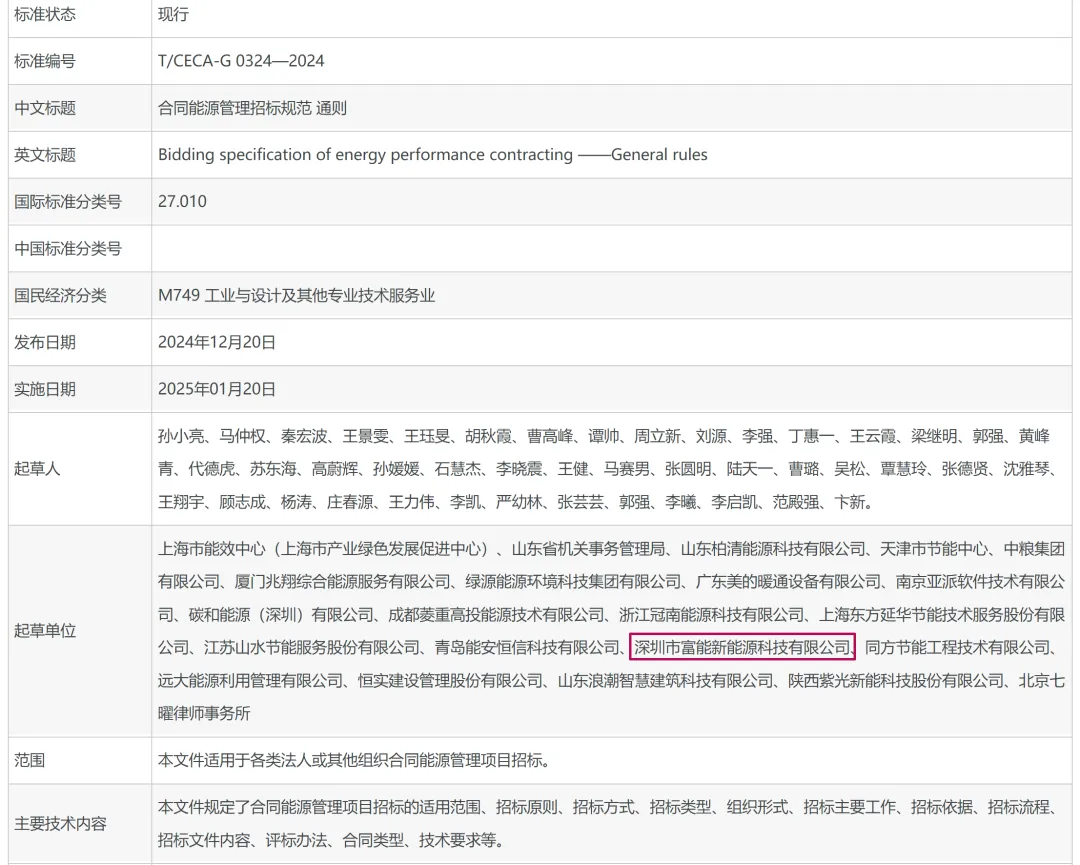Click the 发布日期 value 2024年12月20日

216,342
